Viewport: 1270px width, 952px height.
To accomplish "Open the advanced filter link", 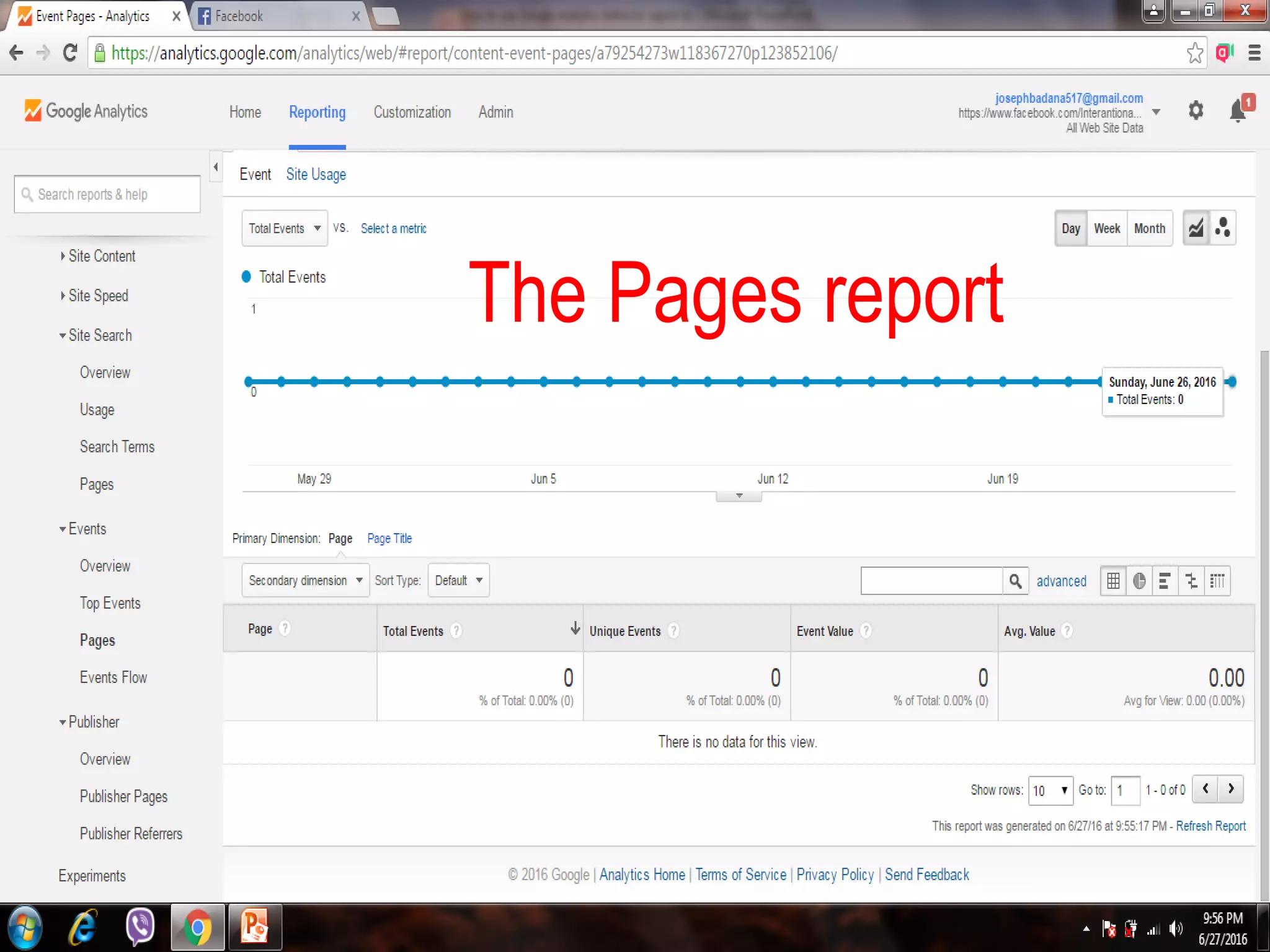I will 1061,581.
